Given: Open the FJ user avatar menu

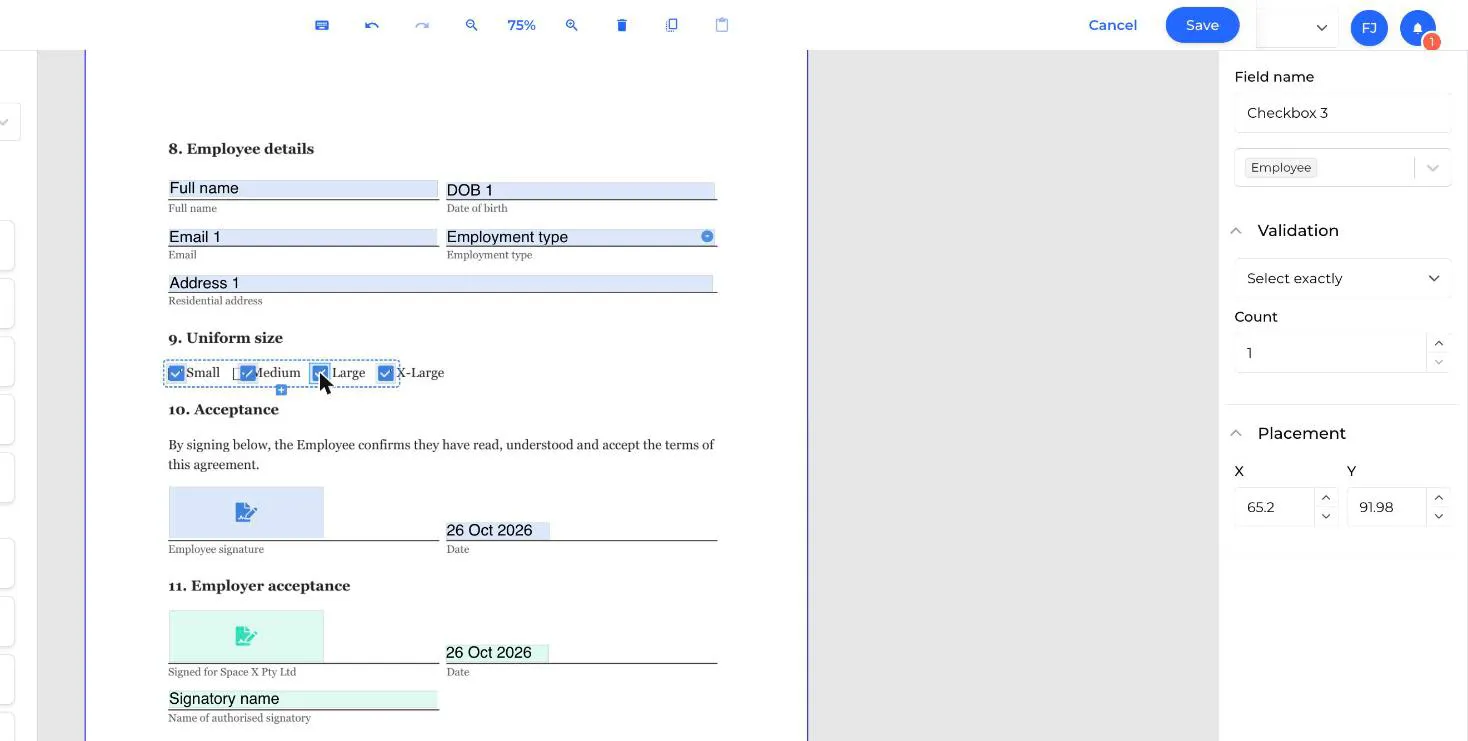Looking at the screenshot, I should (1369, 28).
